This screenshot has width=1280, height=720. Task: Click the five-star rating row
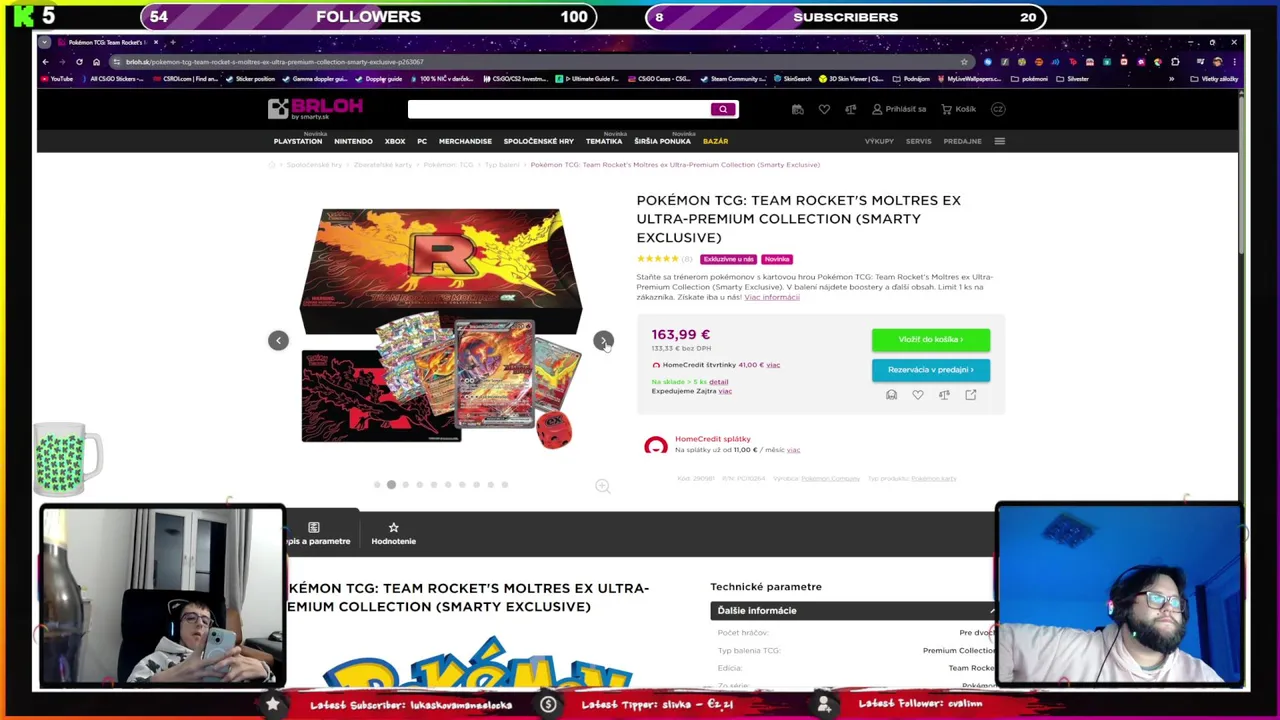(658, 259)
